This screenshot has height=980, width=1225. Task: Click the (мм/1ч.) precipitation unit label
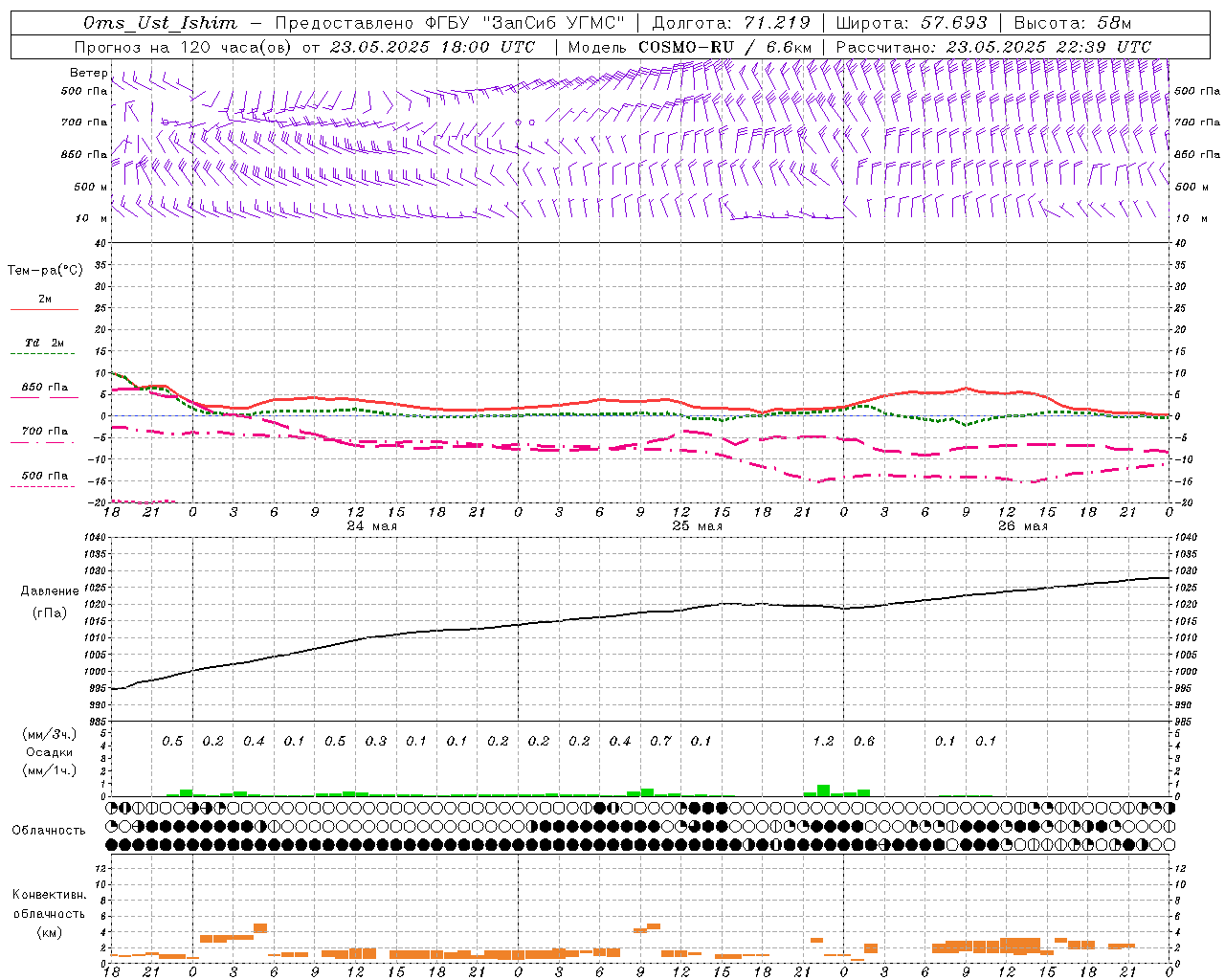pos(49,769)
